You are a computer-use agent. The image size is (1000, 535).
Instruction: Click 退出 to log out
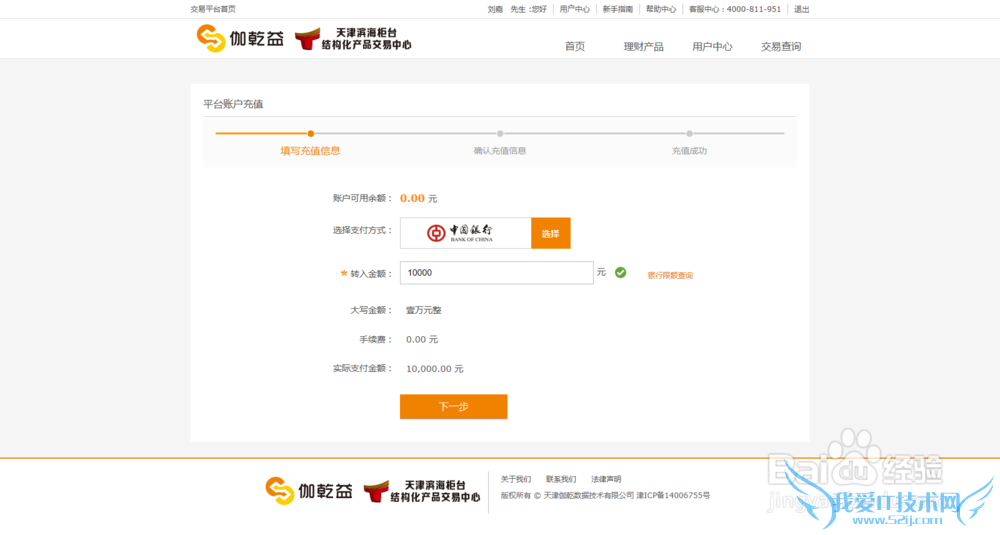801,9
